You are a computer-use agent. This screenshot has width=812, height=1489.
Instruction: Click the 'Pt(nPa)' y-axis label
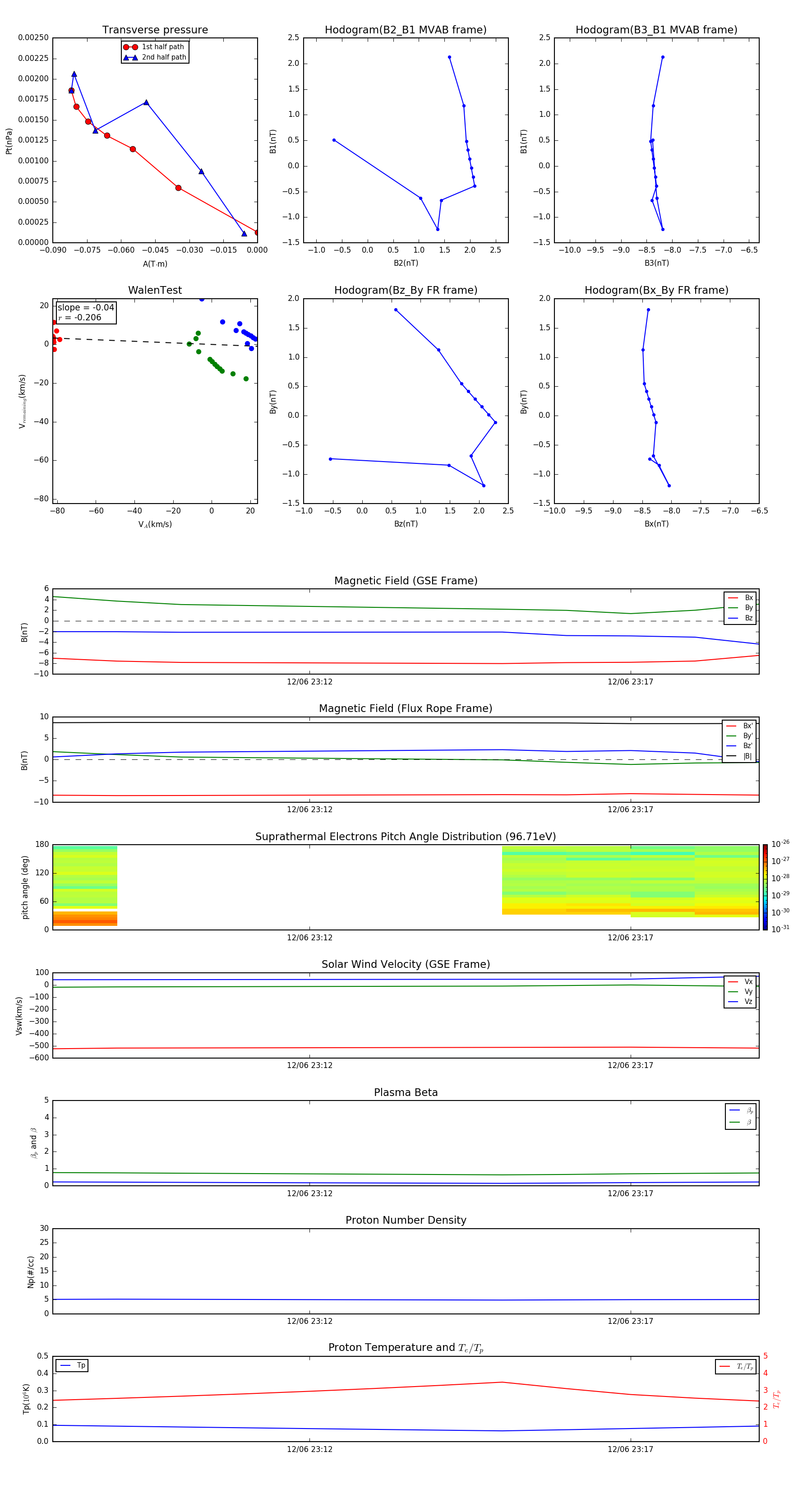[9, 140]
